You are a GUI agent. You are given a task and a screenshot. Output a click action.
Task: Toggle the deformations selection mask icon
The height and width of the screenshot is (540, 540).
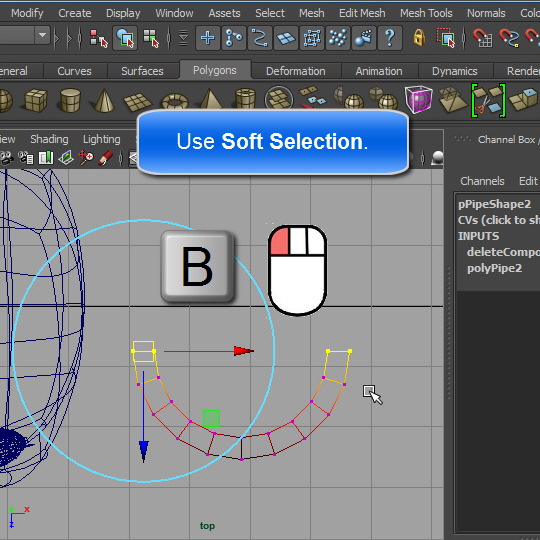click(x=312, y=38)
